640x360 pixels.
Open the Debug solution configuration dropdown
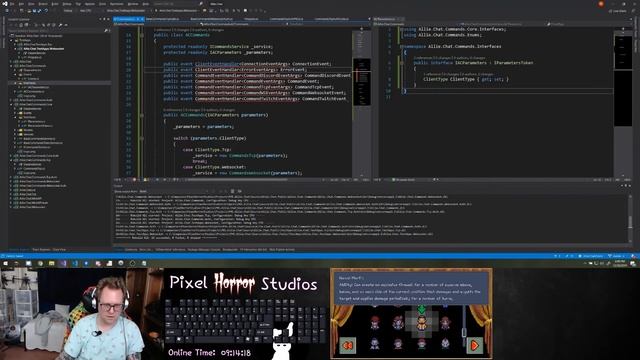69,11
